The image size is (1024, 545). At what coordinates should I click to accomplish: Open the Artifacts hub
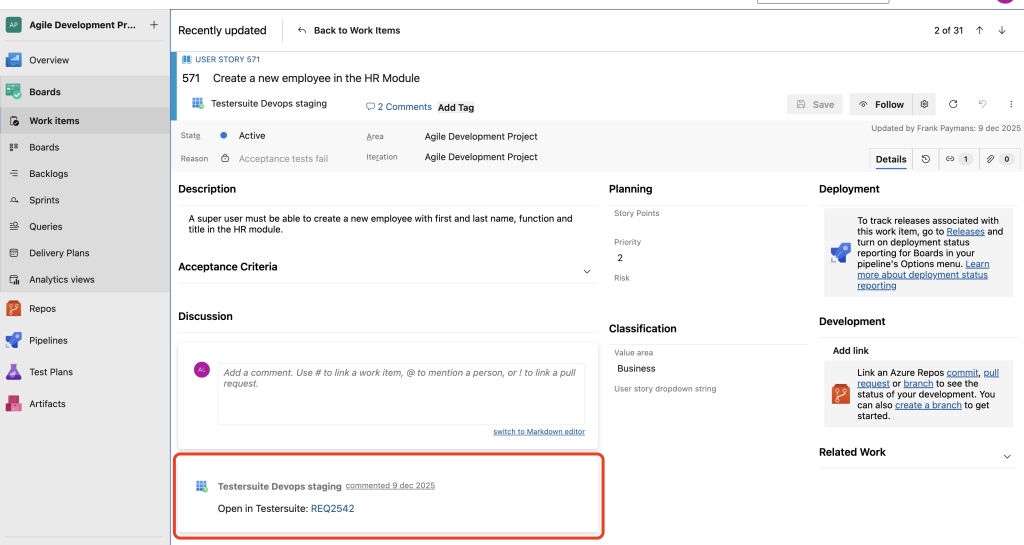(x=47, y=404)
